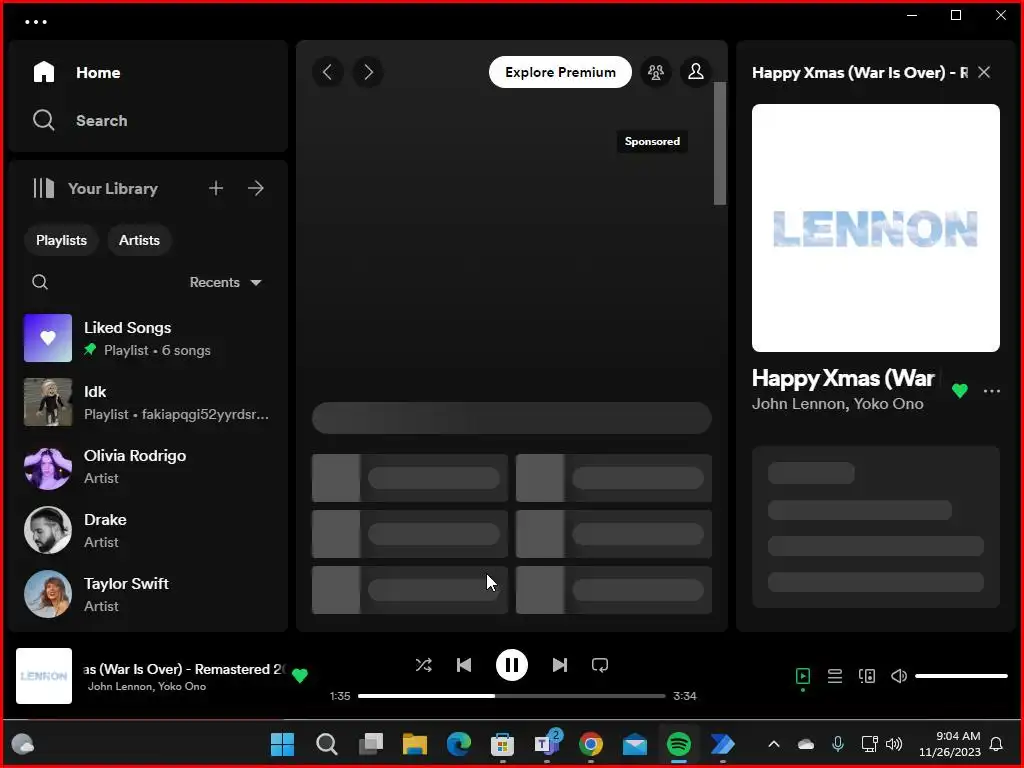This screenshot has height=768, width=1024.
Task: Click the LENNON album cover in side panel
Action: pos(876,228)
